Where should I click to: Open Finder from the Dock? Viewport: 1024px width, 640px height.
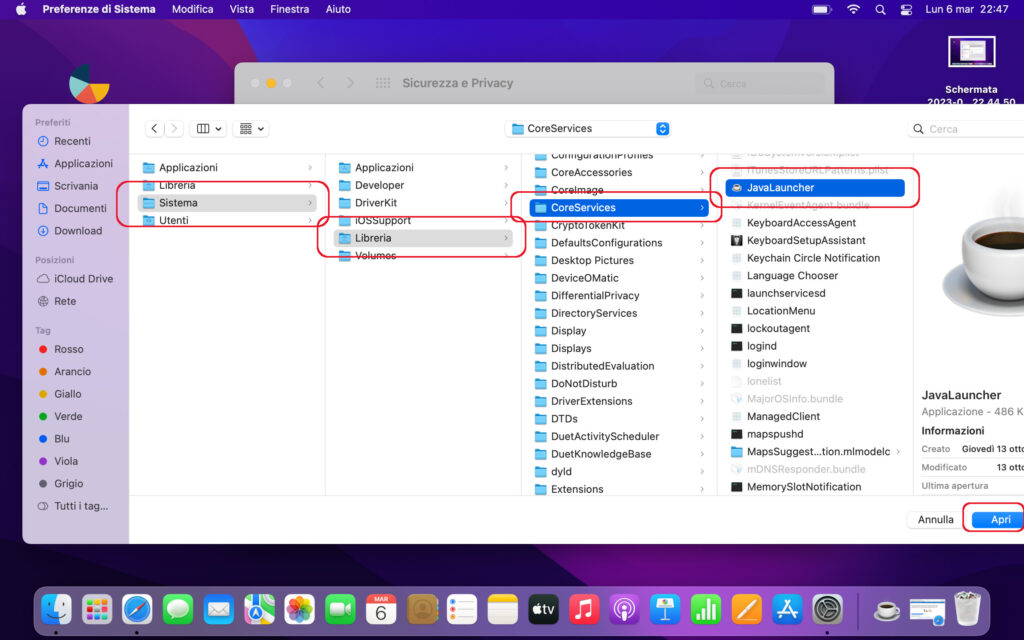tap(56, 610)
